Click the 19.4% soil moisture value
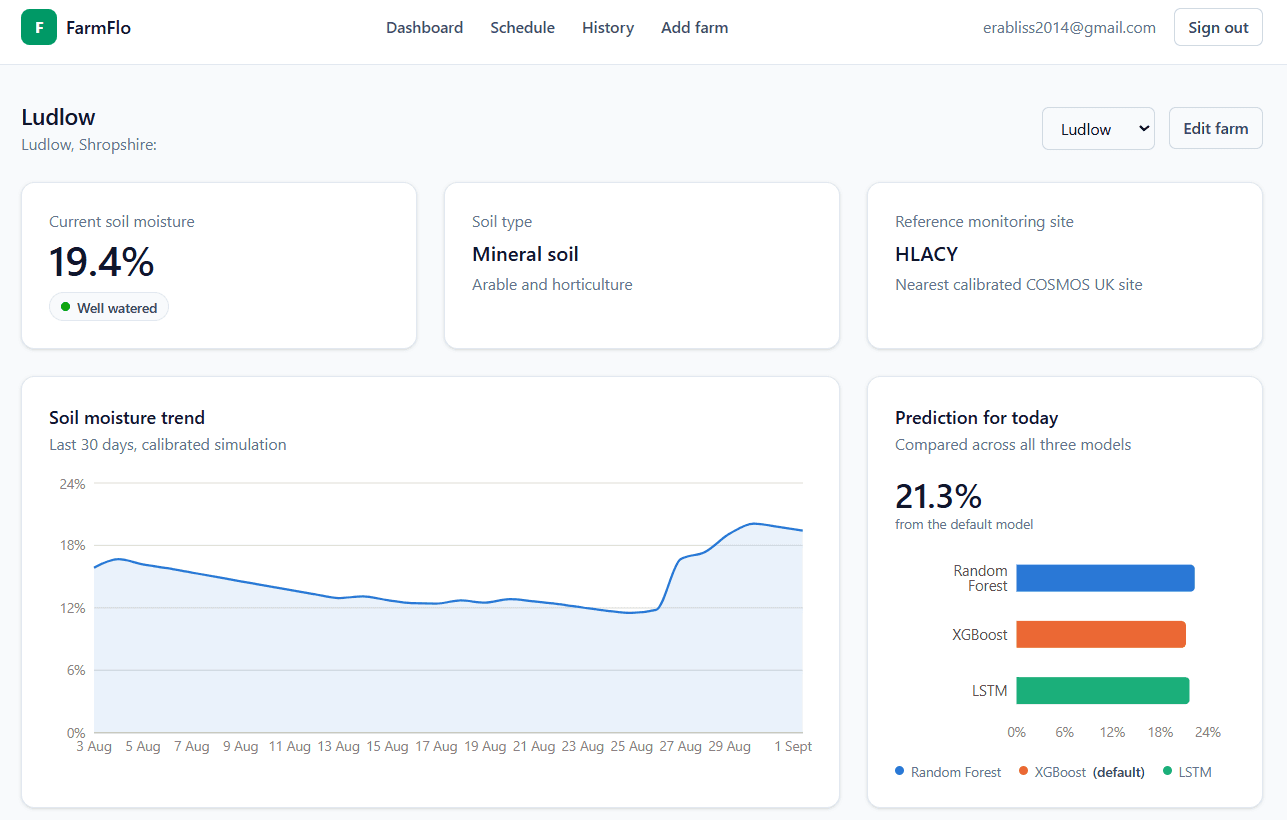Viewport: 1287px width, 820px height. click(x=101, y=262)
